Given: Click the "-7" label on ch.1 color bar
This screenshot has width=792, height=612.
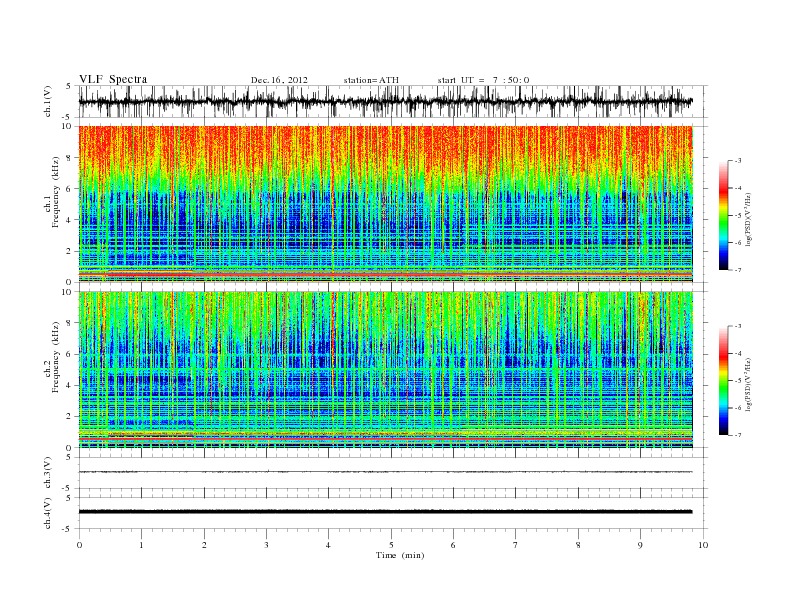Looking at the screenshot, I should tap(738, 270).
